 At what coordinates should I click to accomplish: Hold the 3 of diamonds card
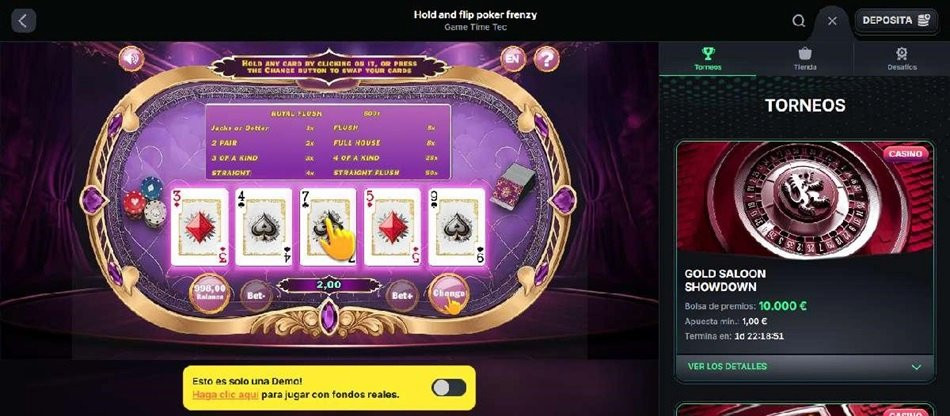199,227
